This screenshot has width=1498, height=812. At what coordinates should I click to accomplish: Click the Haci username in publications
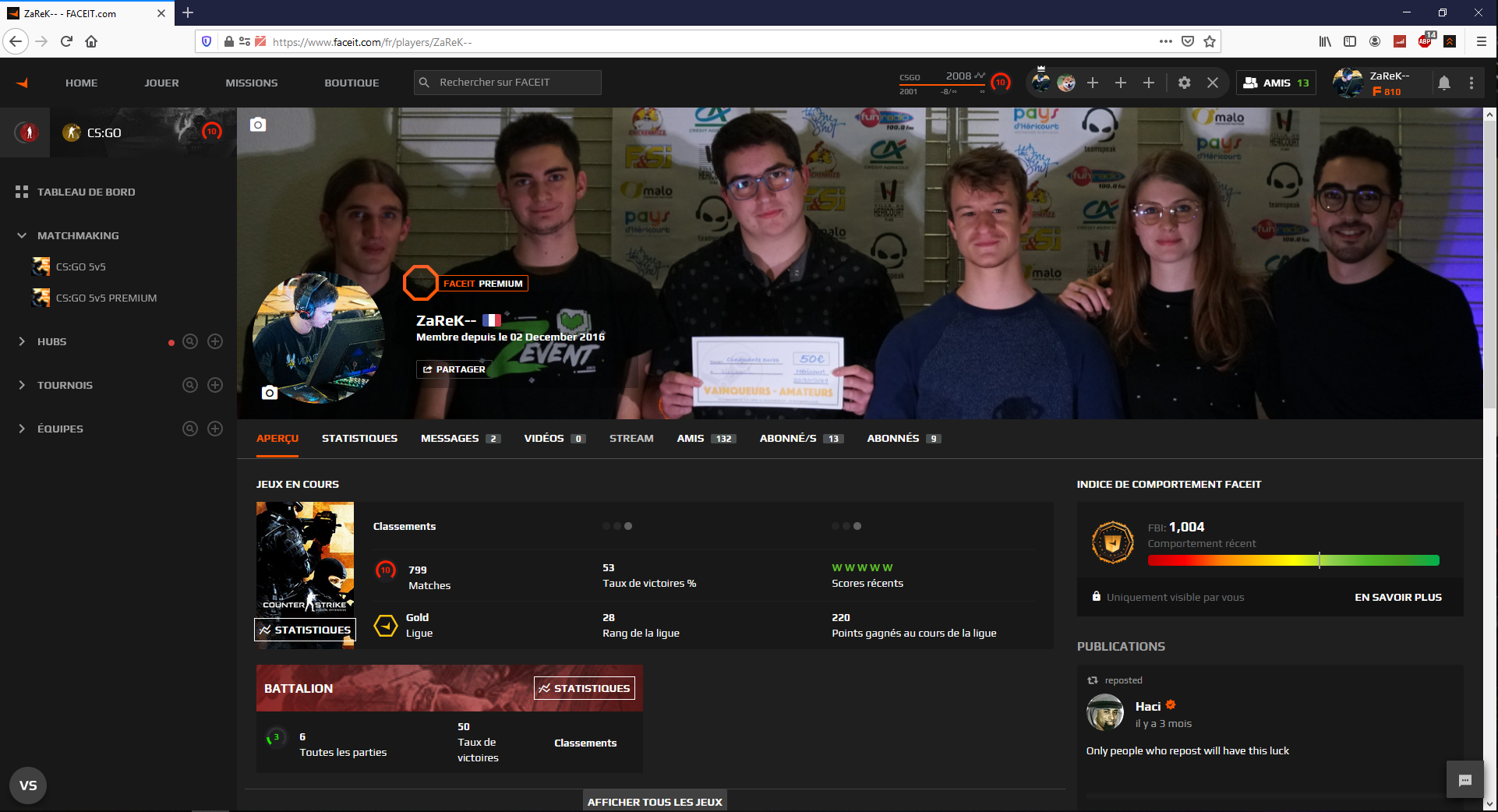tap(1148, 707)
